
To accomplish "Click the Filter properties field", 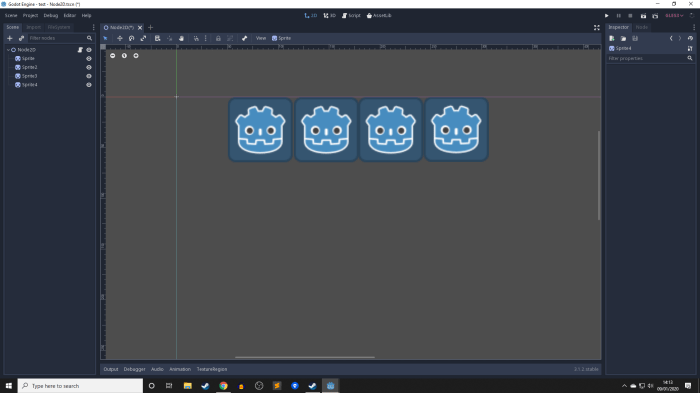I will pyautogui.click(x=650, y=59).
